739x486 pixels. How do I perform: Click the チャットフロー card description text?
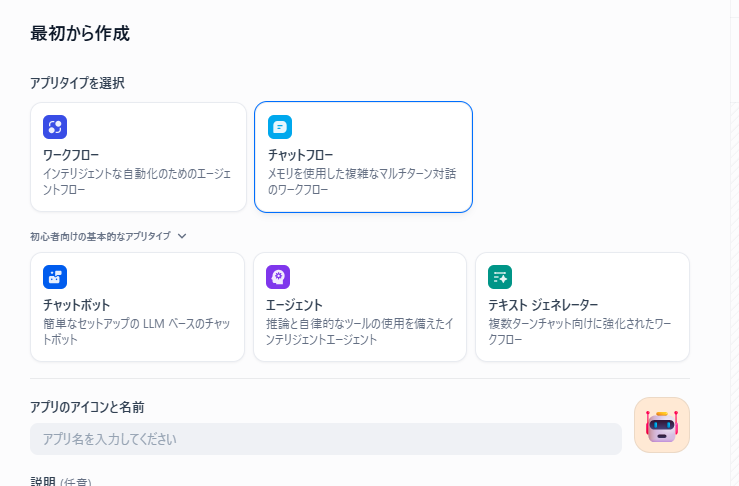pyautogui.click(x=360, y=181)
